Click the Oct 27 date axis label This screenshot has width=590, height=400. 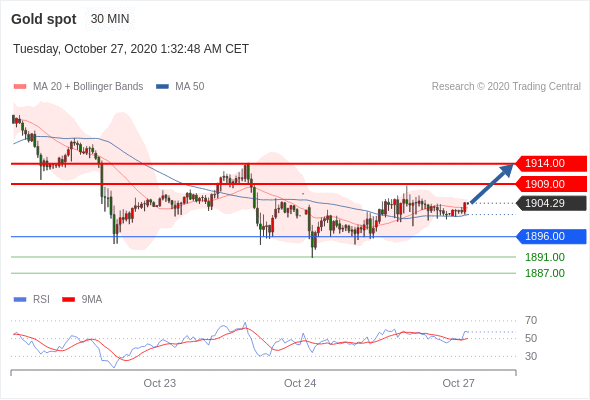458,383
